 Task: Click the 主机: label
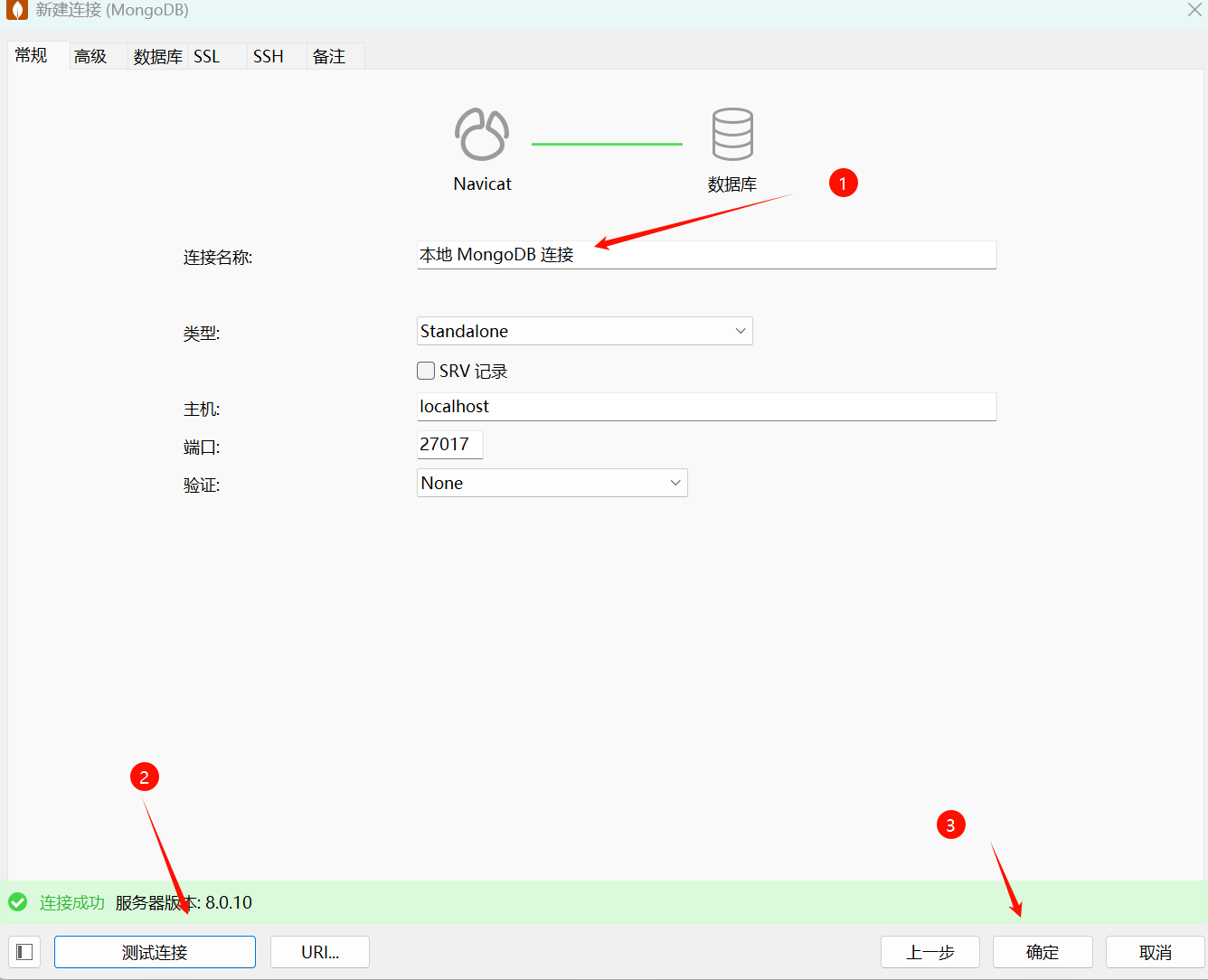tap(202, 410)
